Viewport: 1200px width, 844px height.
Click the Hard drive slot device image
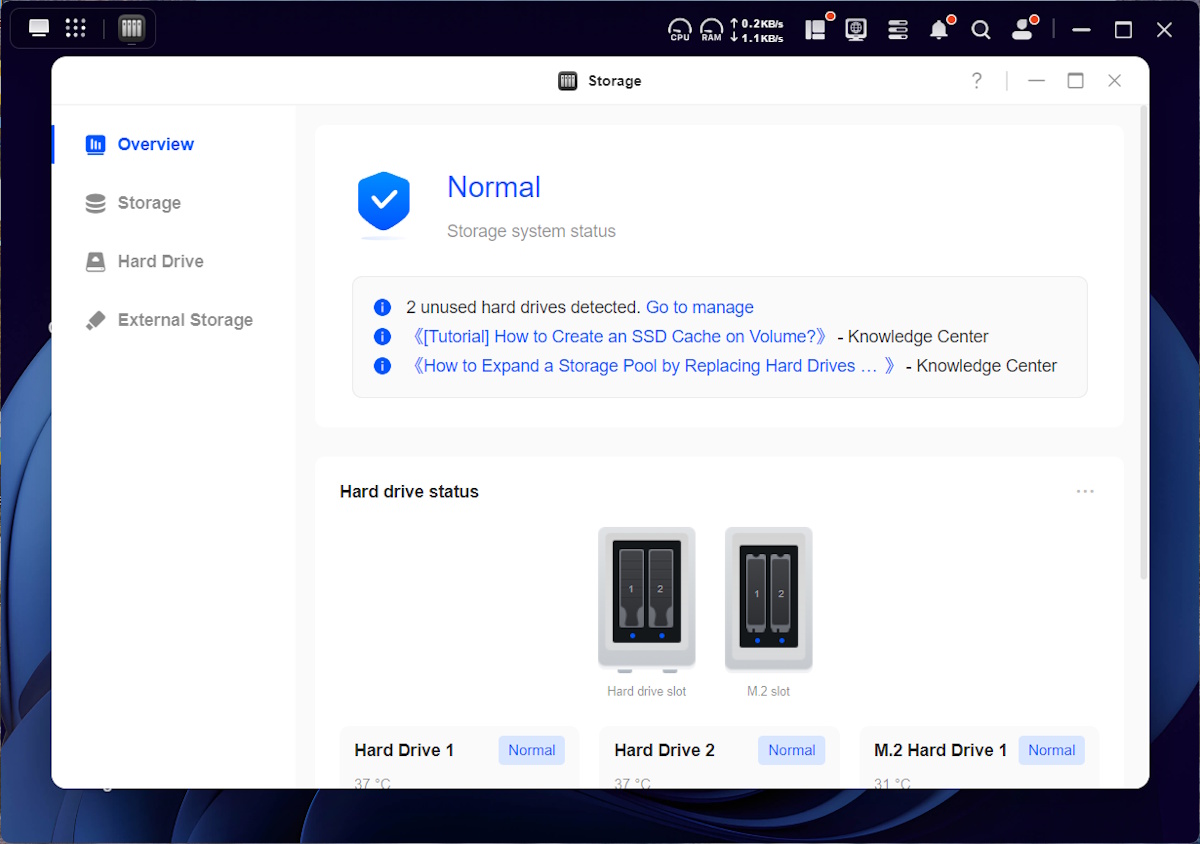647,598
